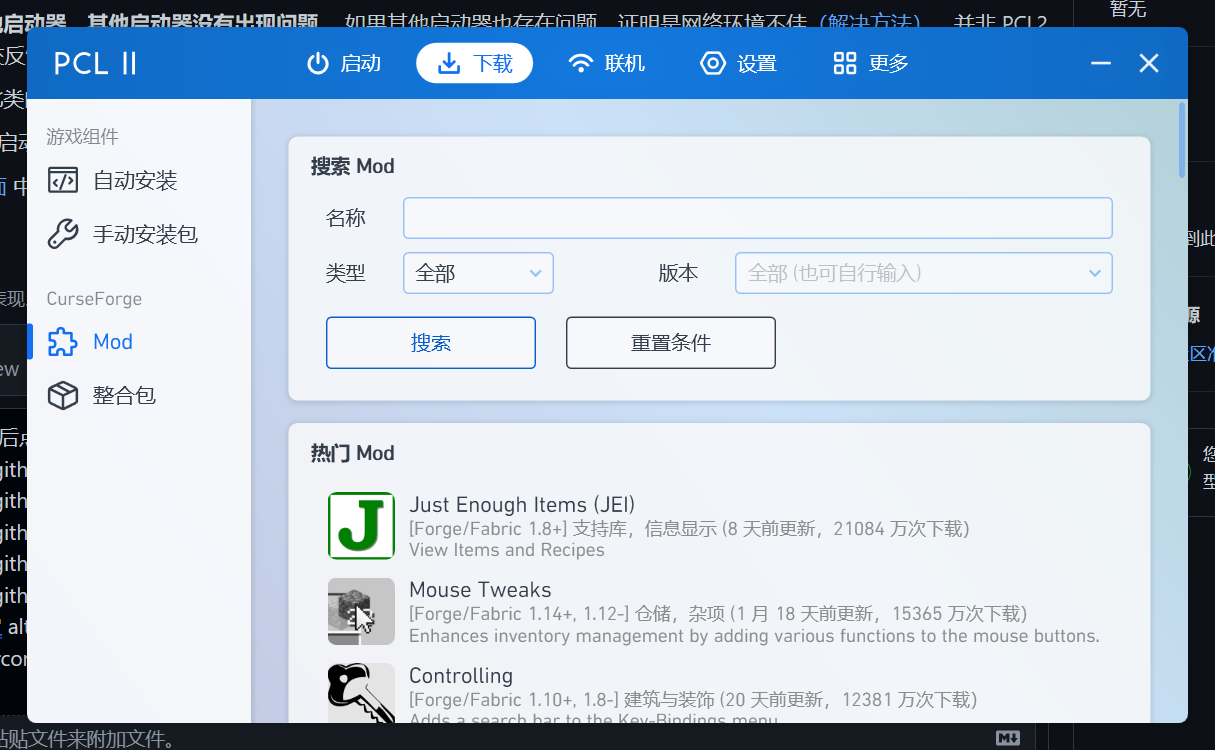Switch to the 启动 tab

[343, 62]
